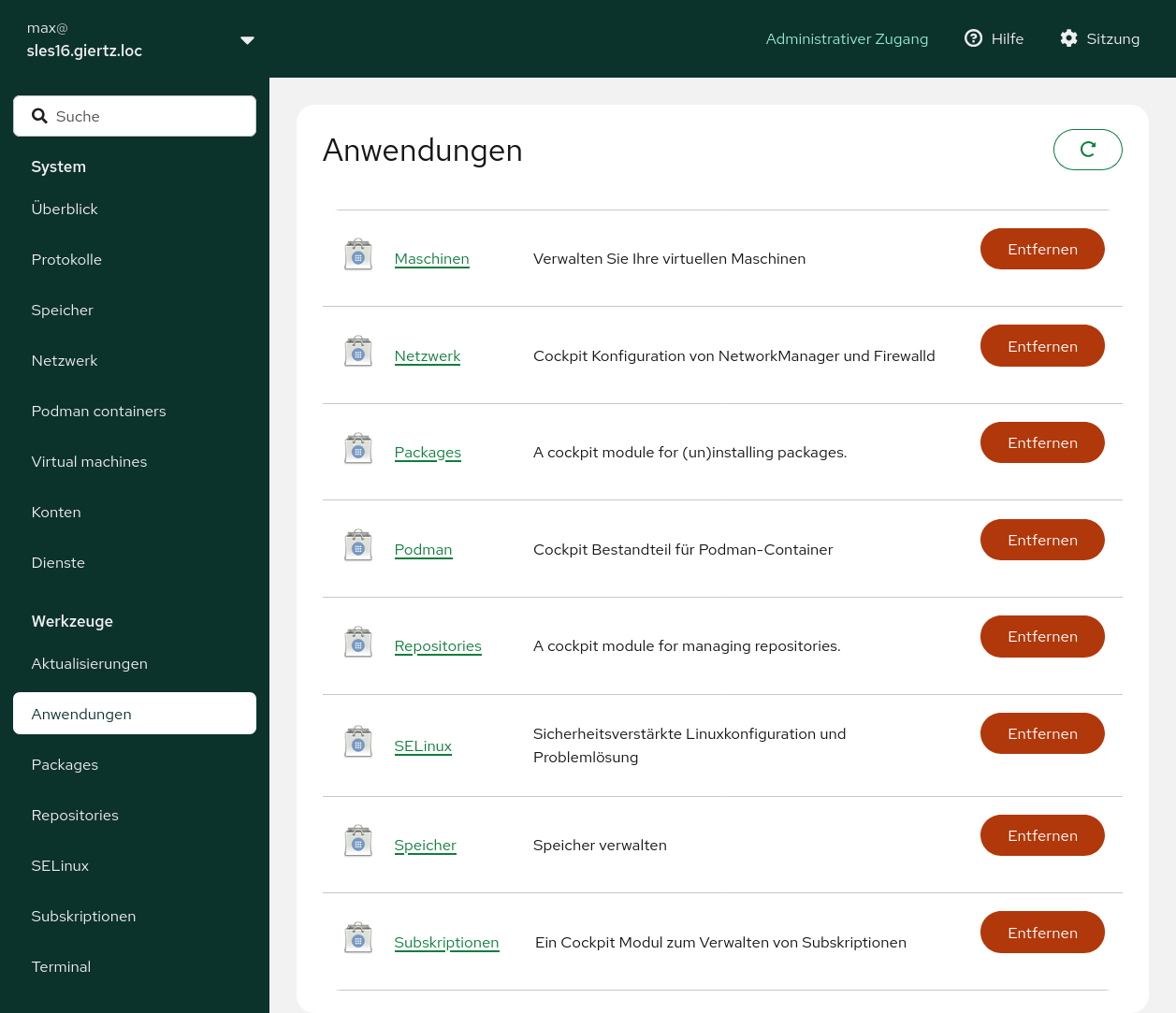This screenshot has width=1176, height=1013.
Task: Uninstall the Subskriptionen module via Entfernen
Action: pos(1042,933)
